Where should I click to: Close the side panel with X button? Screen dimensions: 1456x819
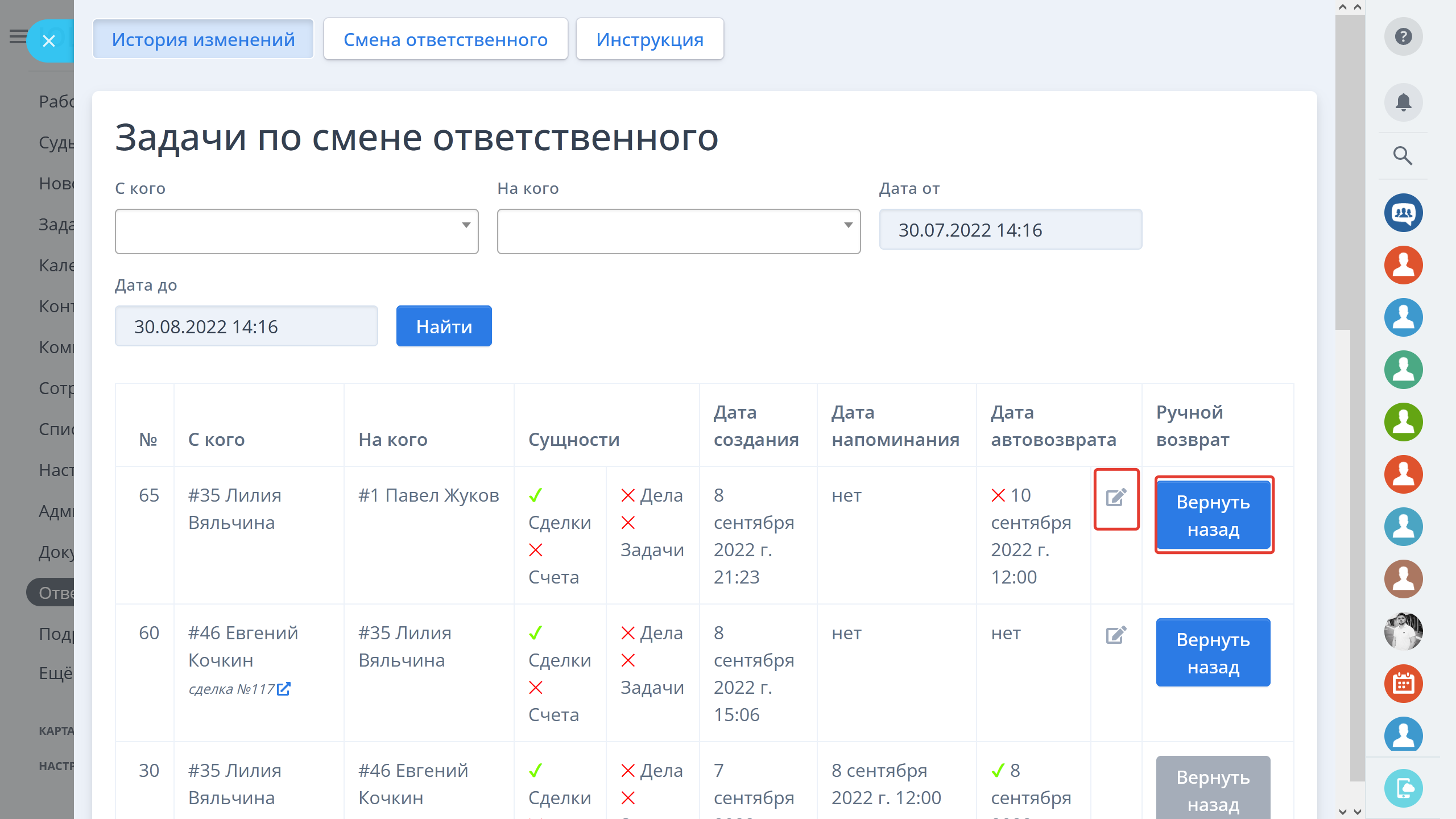pyautogui.click(x=49, y=41)
